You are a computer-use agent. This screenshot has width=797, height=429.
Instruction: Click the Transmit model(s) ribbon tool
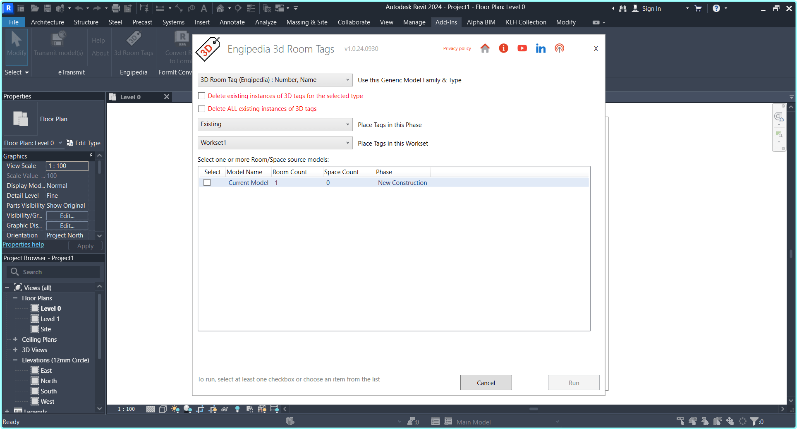(58, 44)
